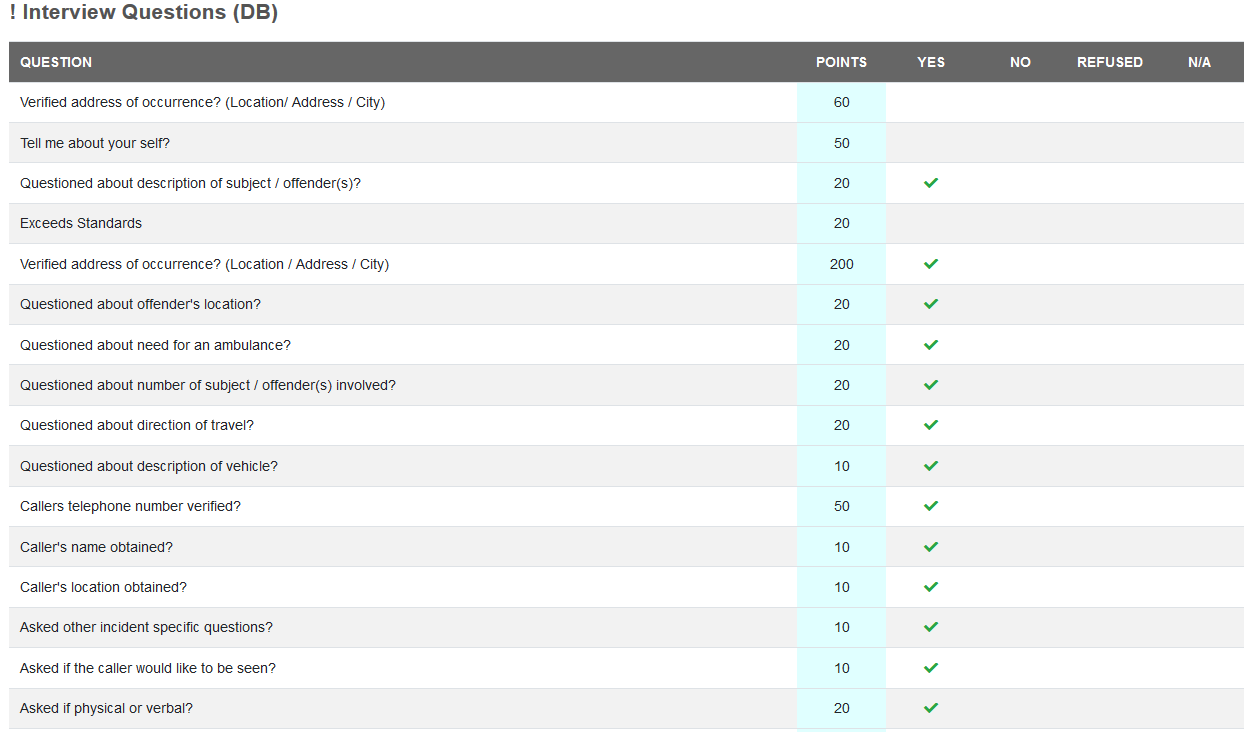
Task: Click the YES column header
Action: tap(931, 62)
